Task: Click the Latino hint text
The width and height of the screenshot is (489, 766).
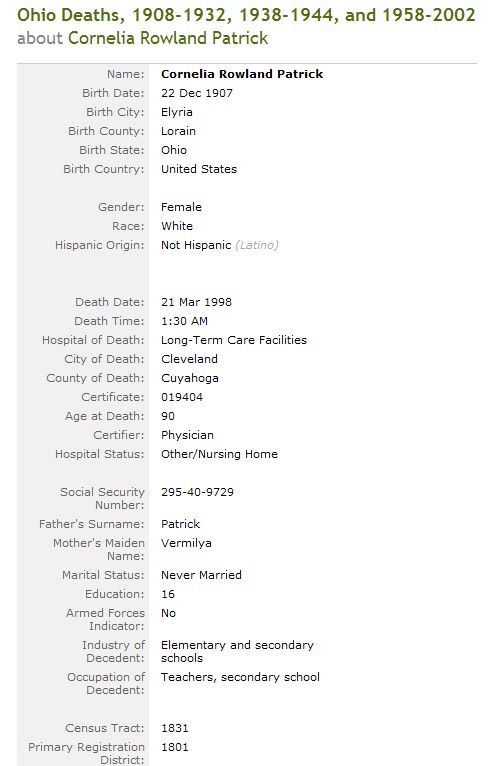Action: 256,245
